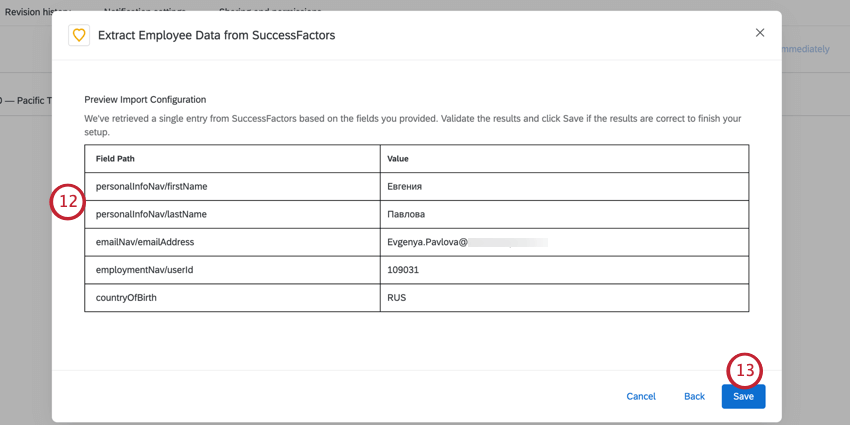Click the employmentNav/userId field path cell

(144, 270)
